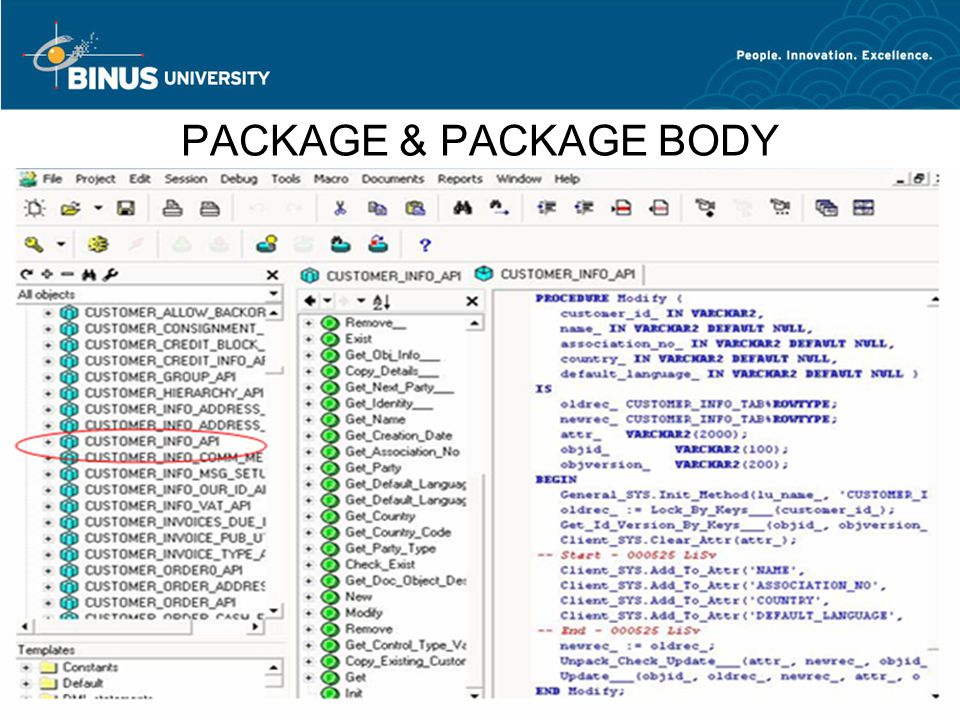Open the Debug menu

point(238,179)
